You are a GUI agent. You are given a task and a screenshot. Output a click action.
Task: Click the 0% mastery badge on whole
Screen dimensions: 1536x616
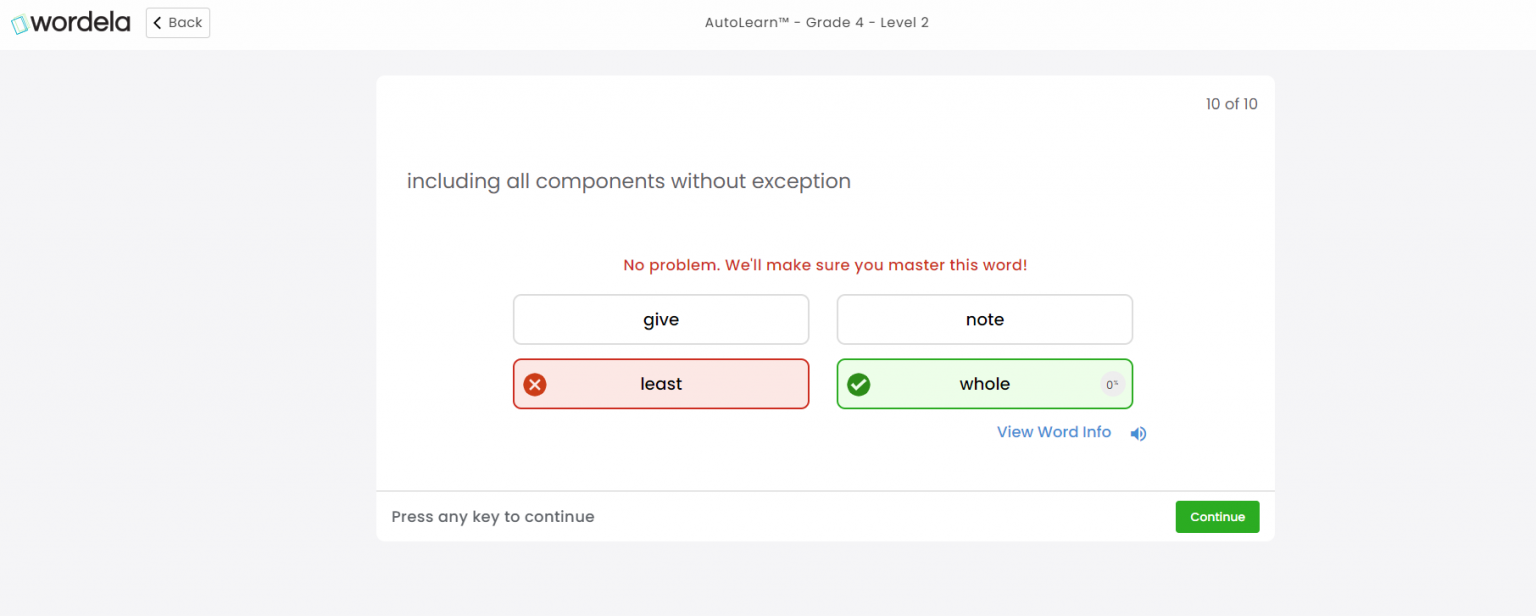[1112, 384]
